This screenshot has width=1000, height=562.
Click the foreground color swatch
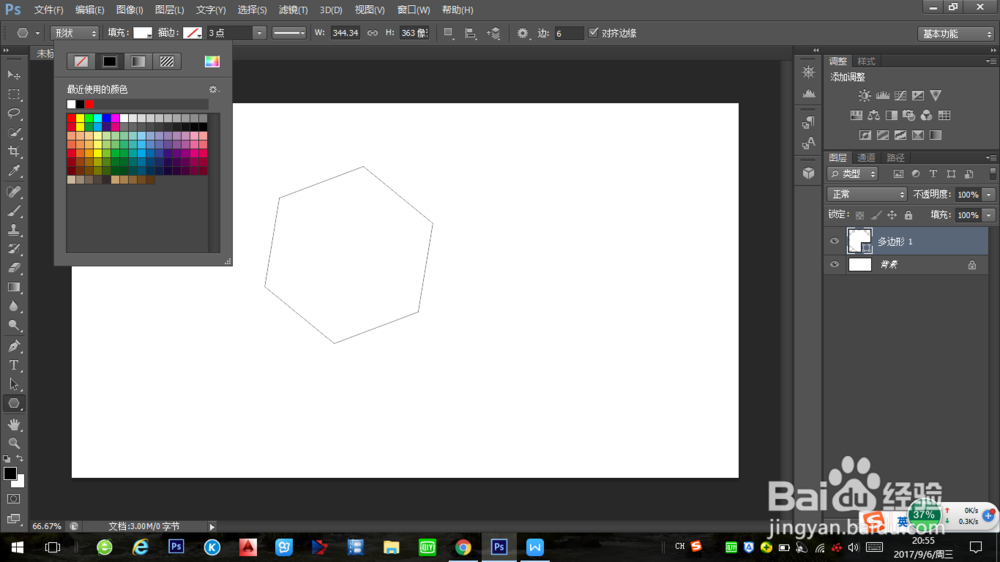point(10,474)
